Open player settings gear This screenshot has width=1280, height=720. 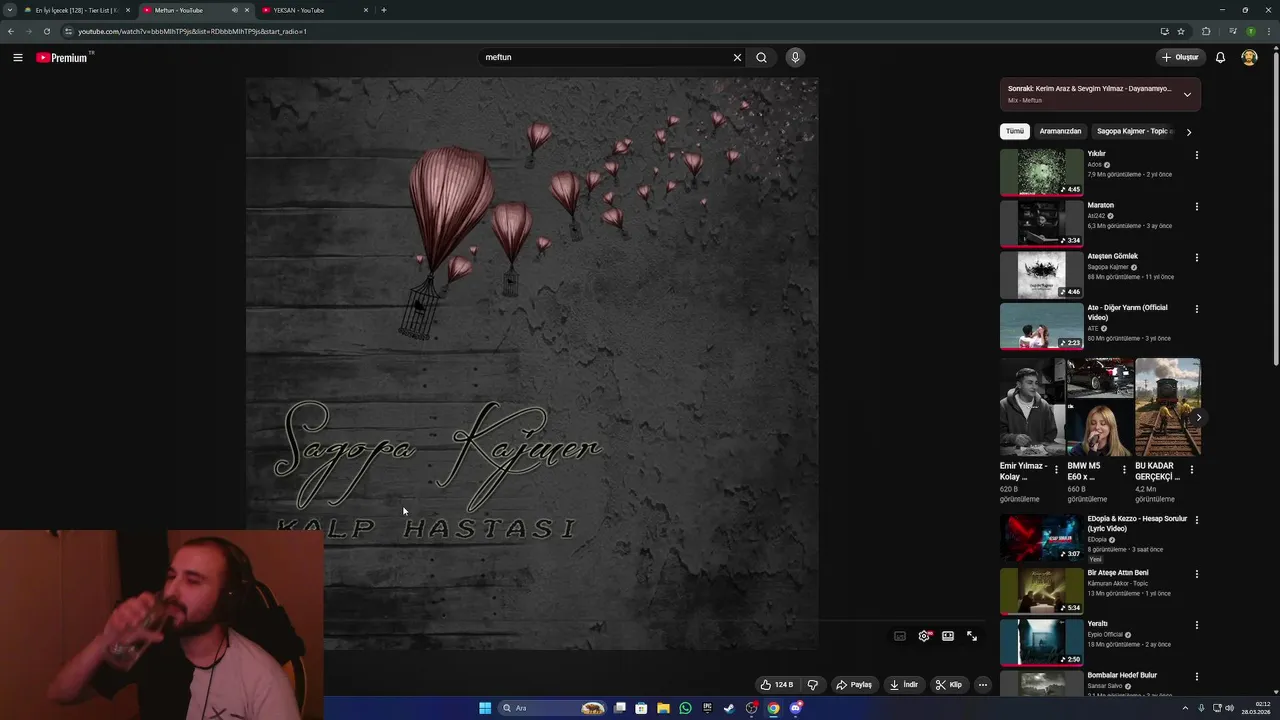[x=924, y=636]
